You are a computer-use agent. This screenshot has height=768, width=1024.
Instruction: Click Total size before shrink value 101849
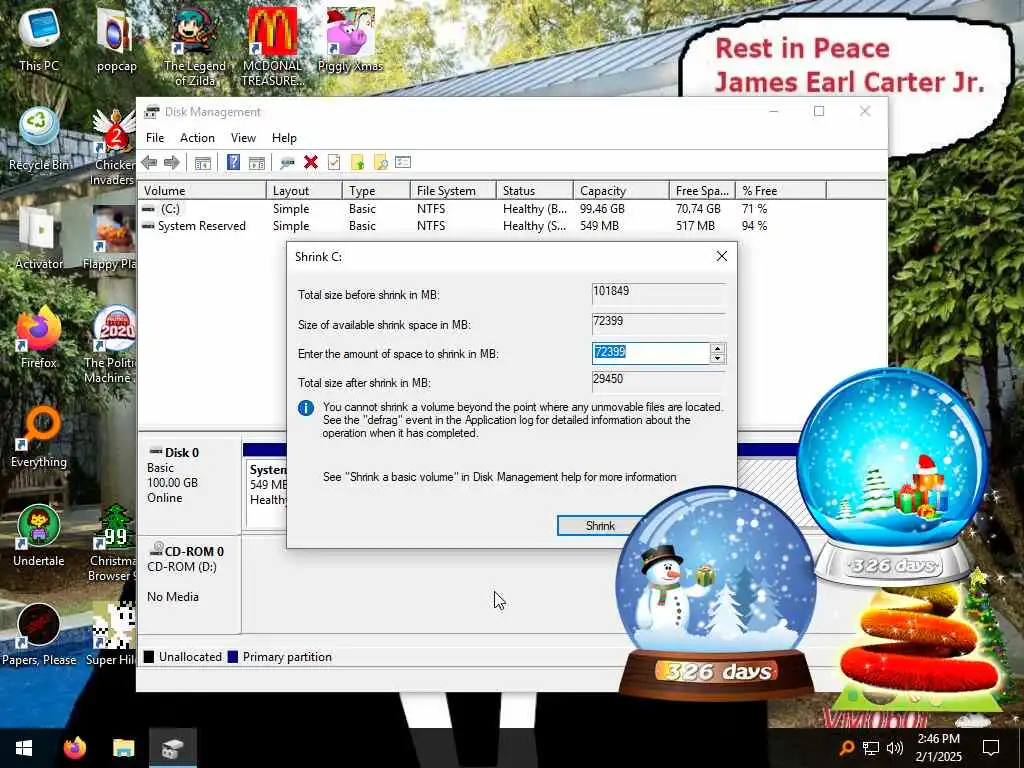(x=658, y=293)
